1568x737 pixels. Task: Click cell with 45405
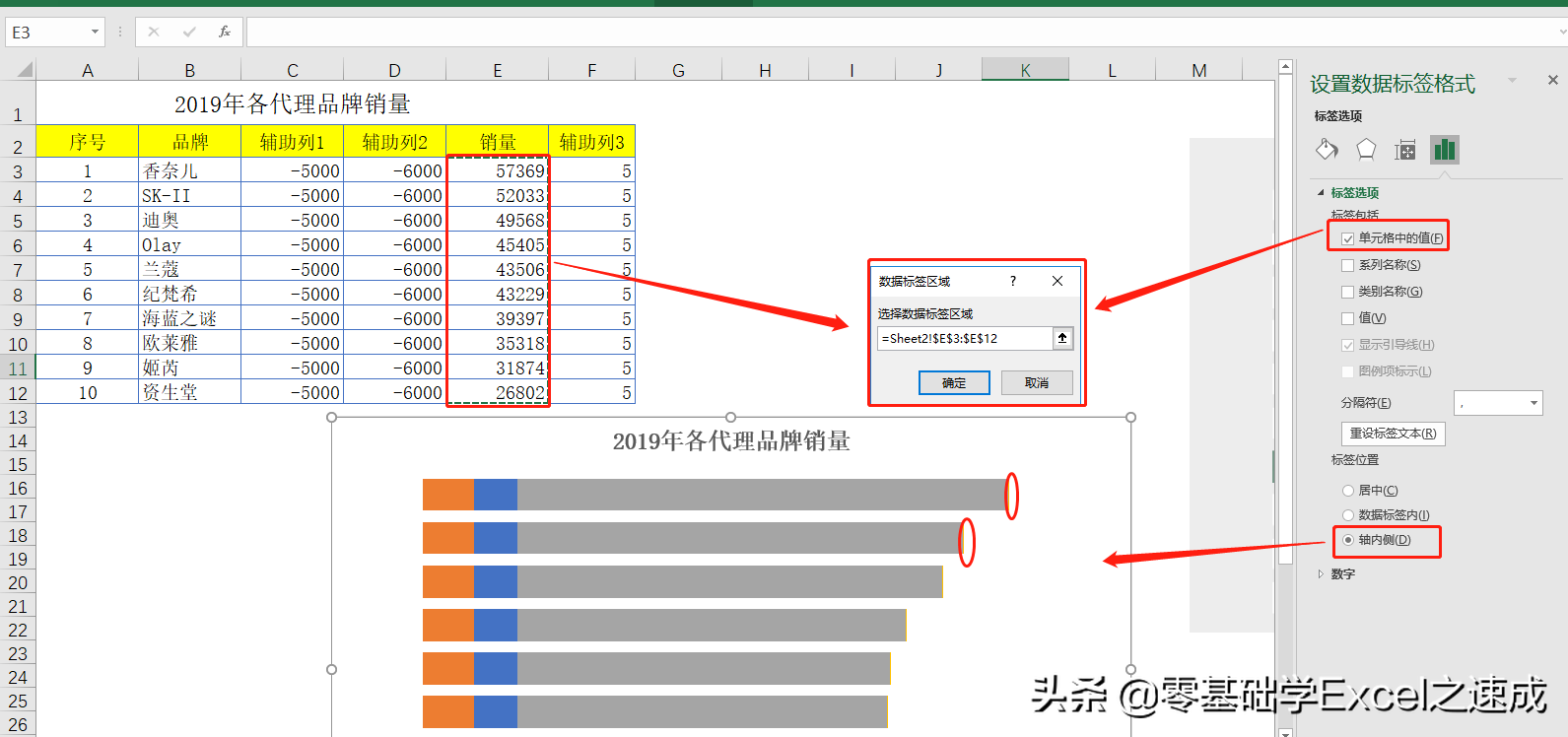tap(498, 244)
